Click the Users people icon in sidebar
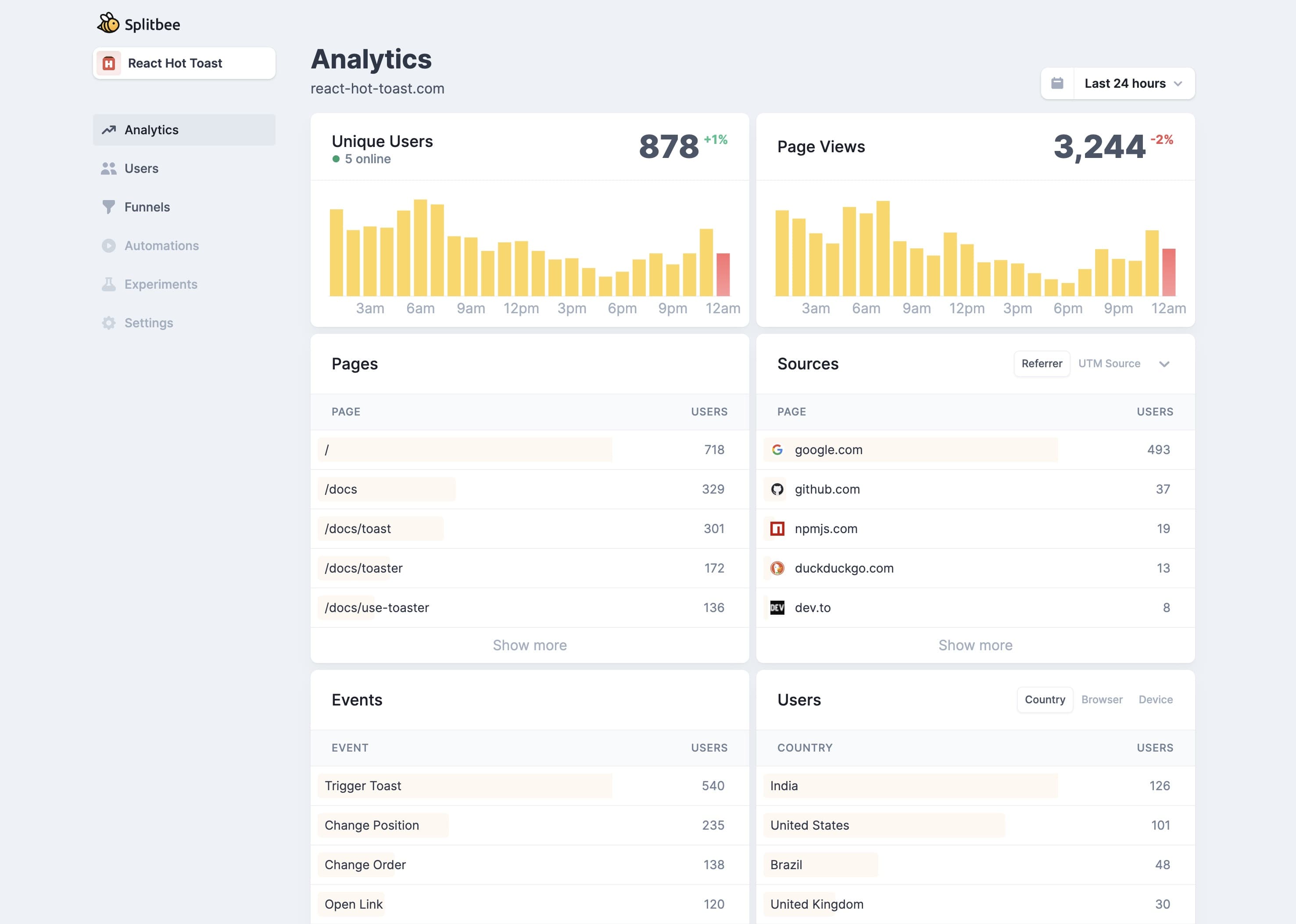This screenshot has width=1296, height=924. click(109, 168)
